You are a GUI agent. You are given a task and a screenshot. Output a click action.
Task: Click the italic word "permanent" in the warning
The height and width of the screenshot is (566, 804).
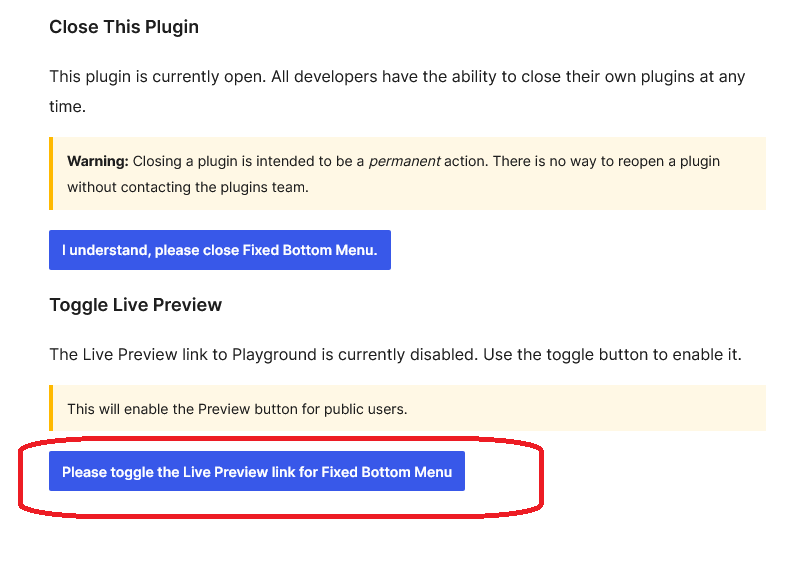404,161
